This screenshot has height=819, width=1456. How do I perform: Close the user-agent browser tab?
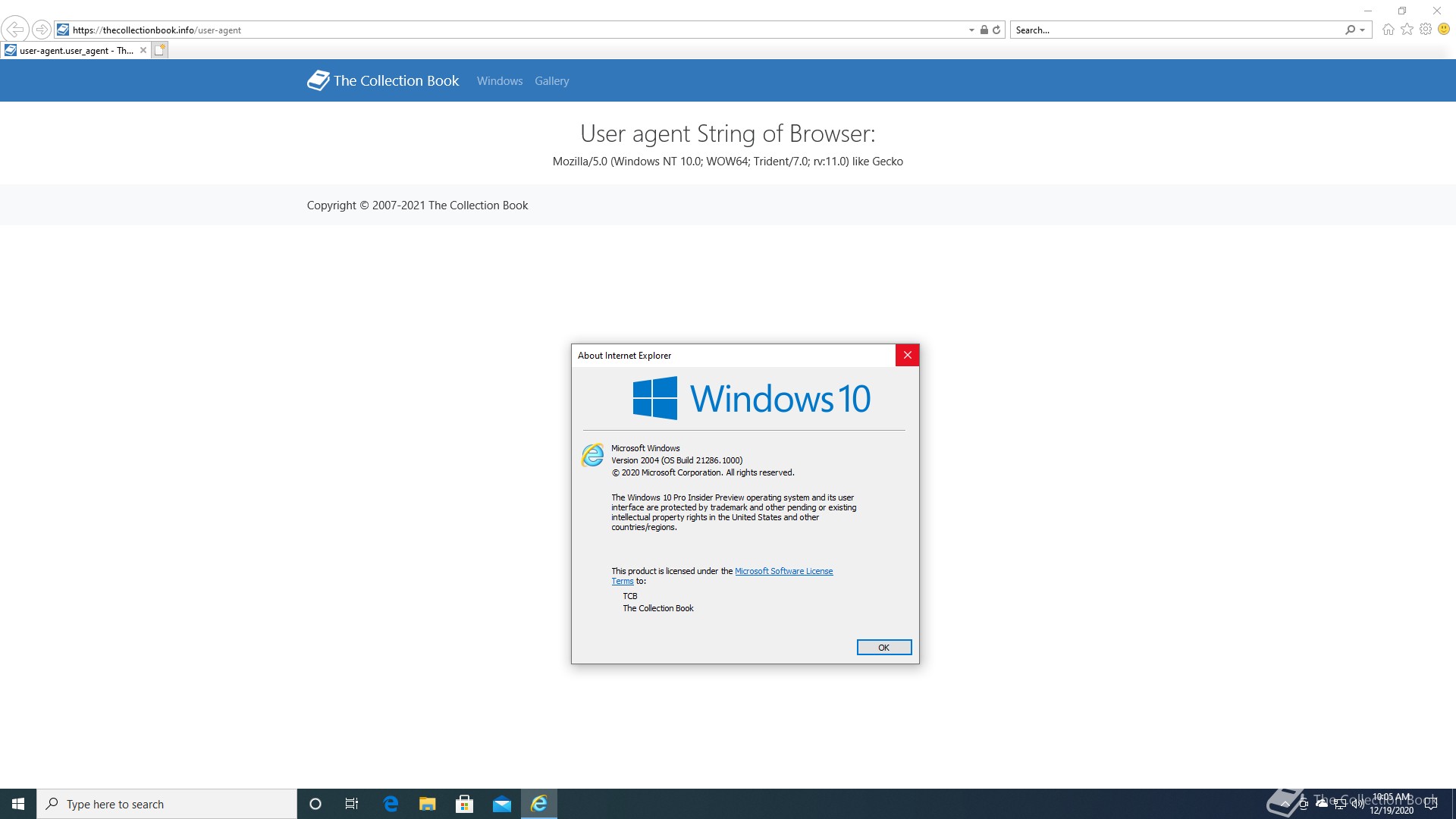tap(143, 50)
